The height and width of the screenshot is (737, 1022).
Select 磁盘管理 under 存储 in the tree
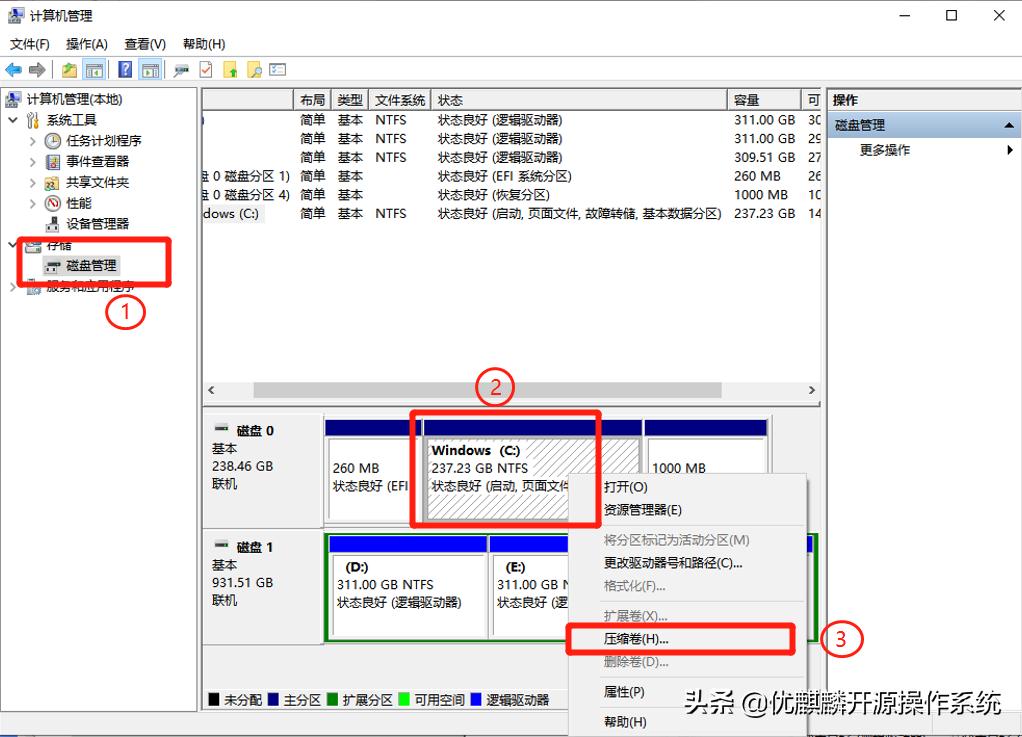click(90, 266)
